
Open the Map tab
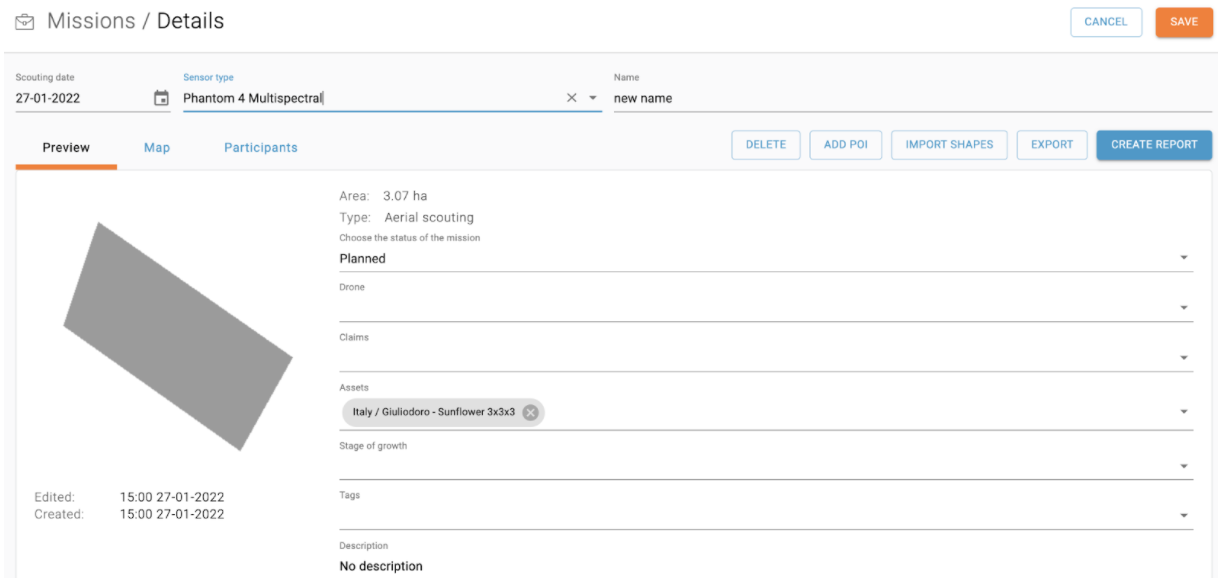[x=157, y=148]
